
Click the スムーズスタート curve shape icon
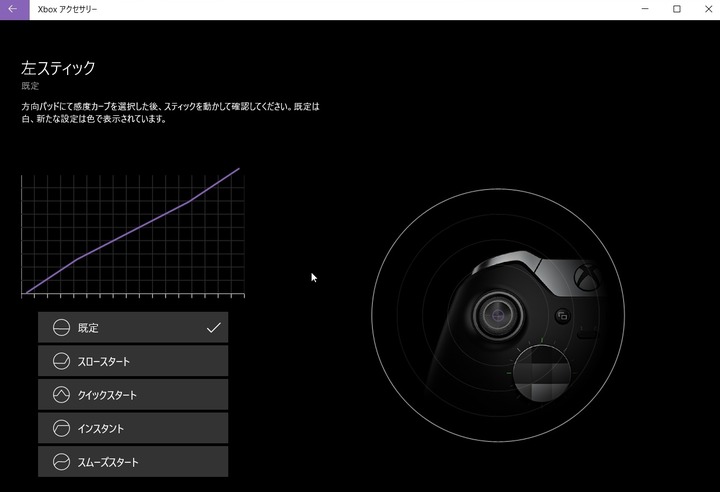61,462
